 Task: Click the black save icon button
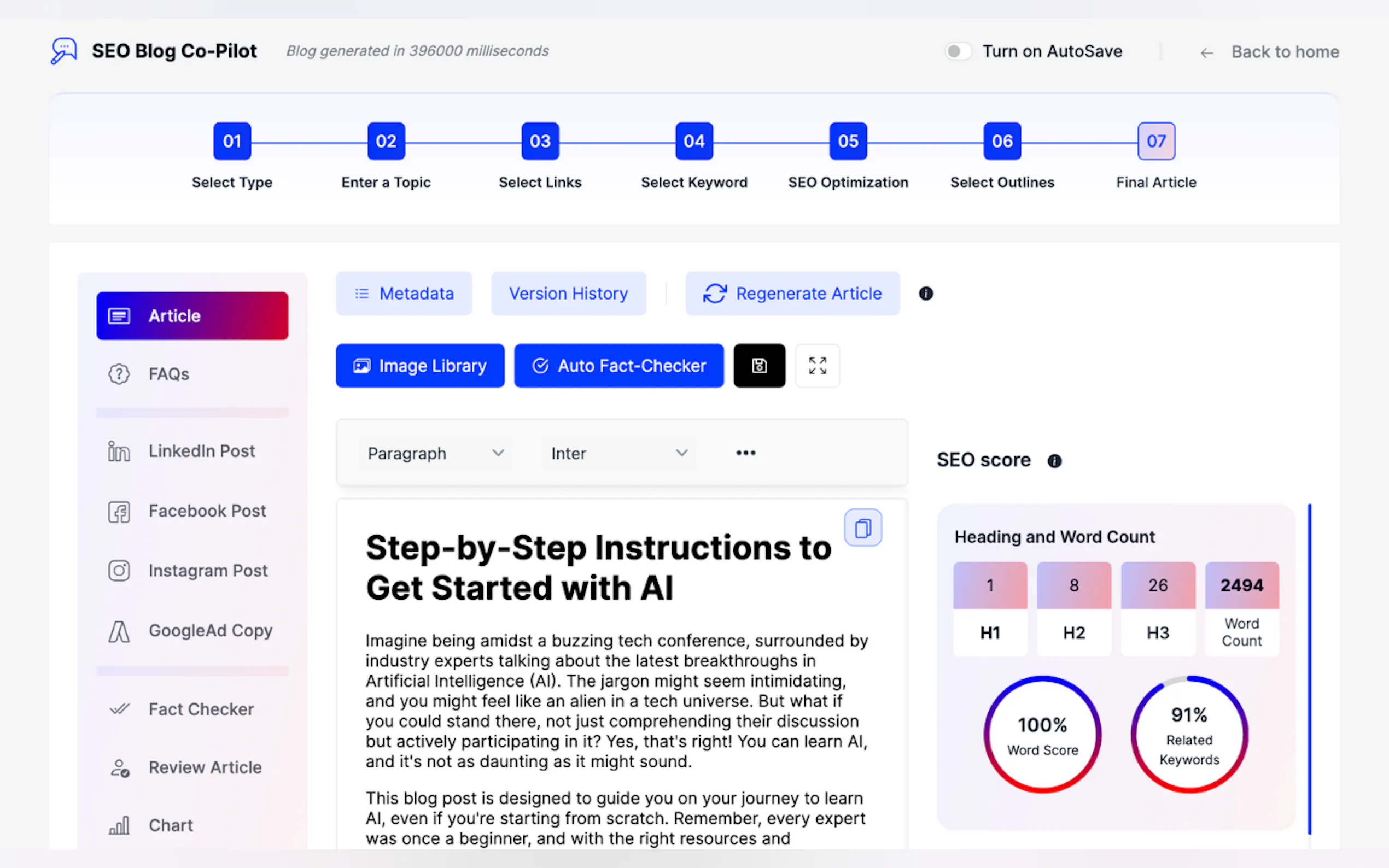tap(758, 366)
